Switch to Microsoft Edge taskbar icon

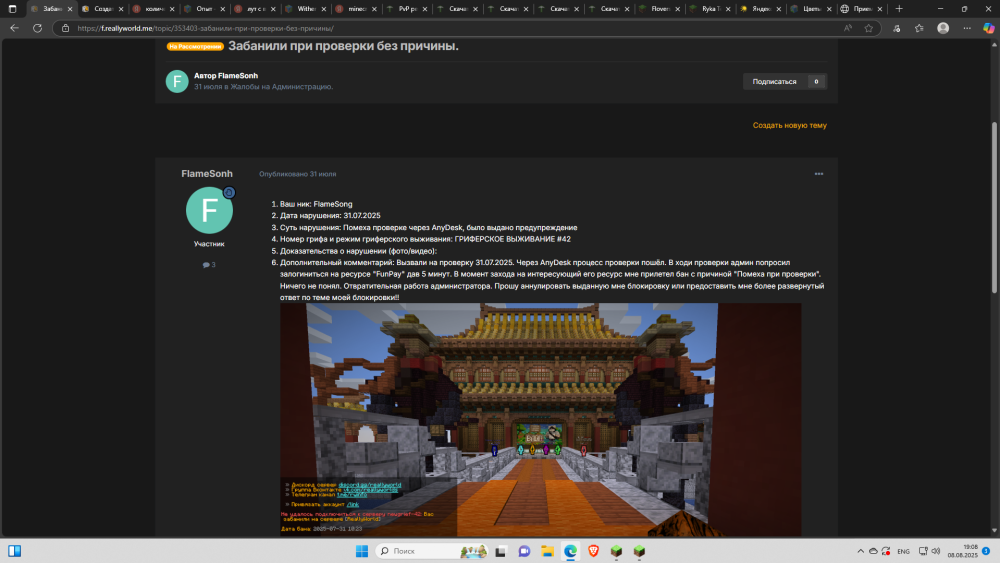(570, 551)
